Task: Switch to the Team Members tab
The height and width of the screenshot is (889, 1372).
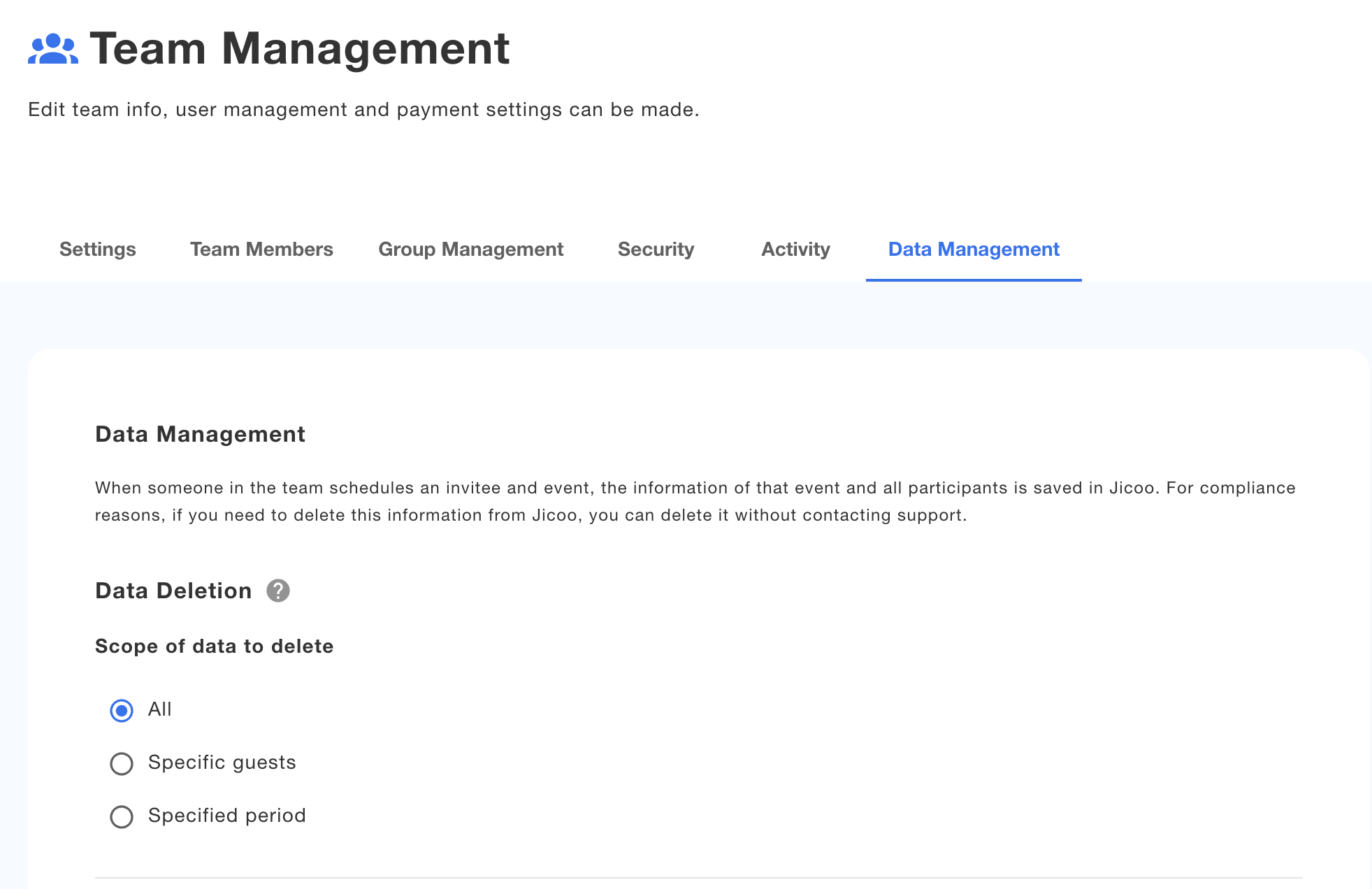Action: click(261, 250)
